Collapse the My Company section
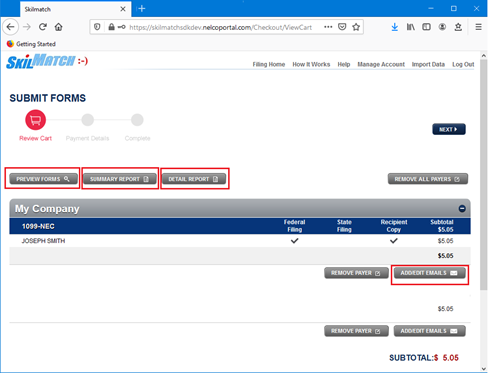The height and width of the screenshot is (373, 488). pos(462,209)
